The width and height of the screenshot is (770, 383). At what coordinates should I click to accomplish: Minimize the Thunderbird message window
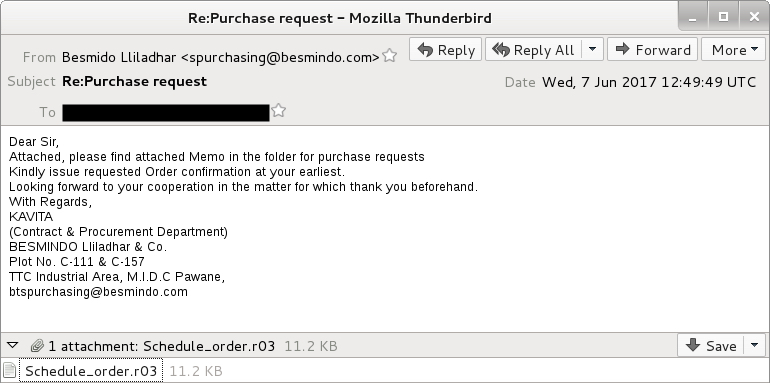tap(693, 18)
